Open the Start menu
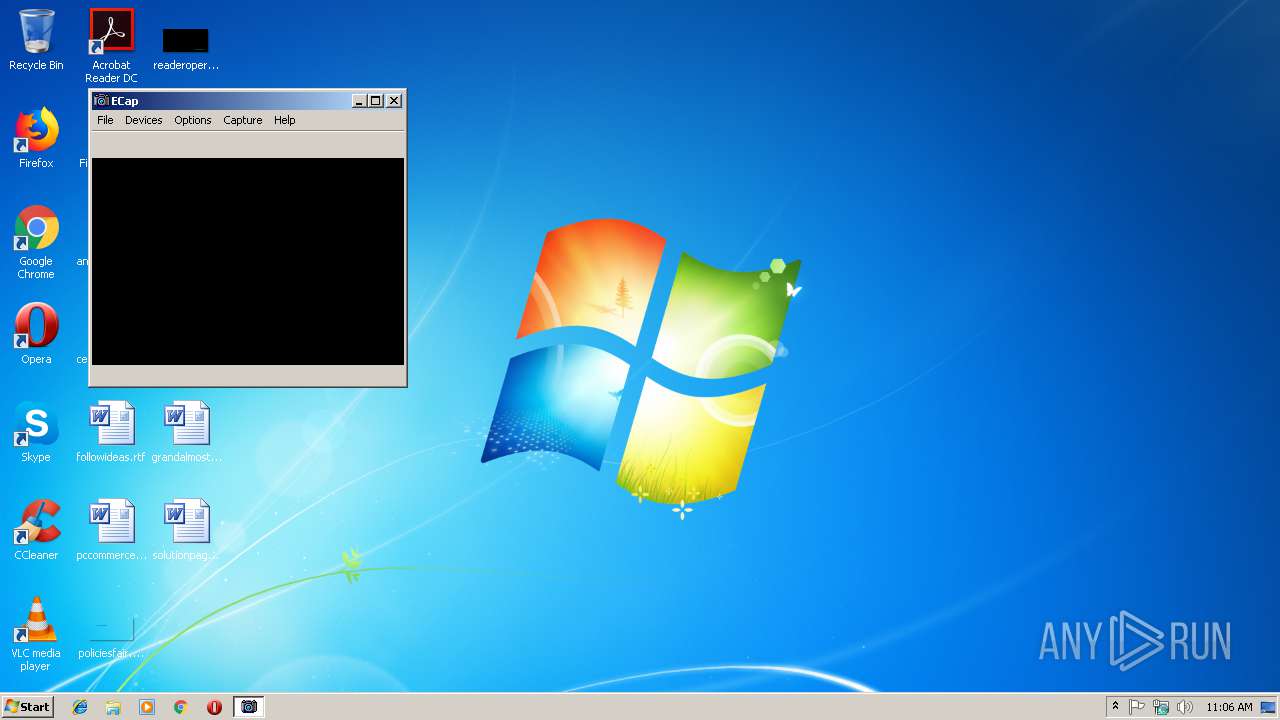This screenshot has width=1280, height=720. [27, 706]
